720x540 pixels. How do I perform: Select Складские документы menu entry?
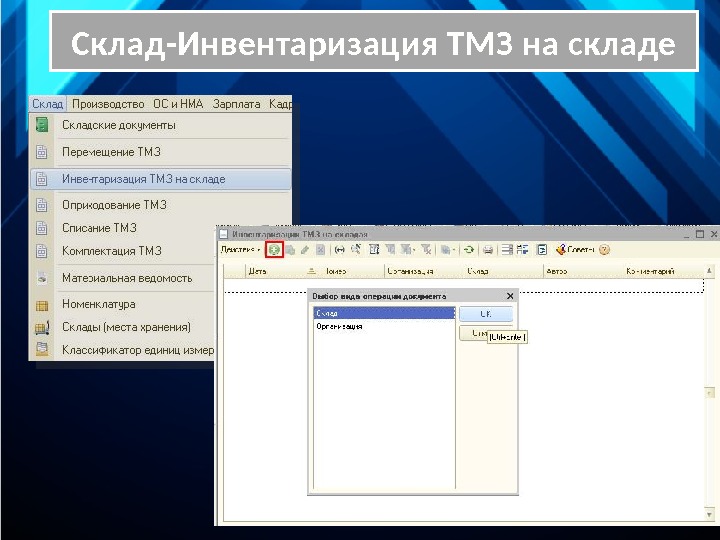coord(161,125)
